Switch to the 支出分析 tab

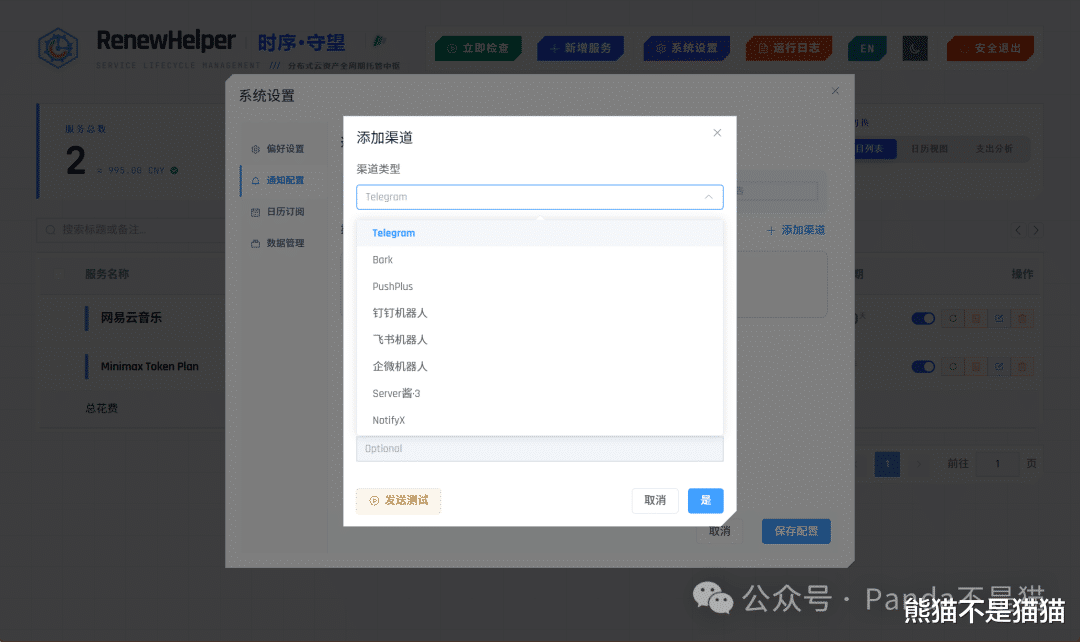tap(994, 149)
